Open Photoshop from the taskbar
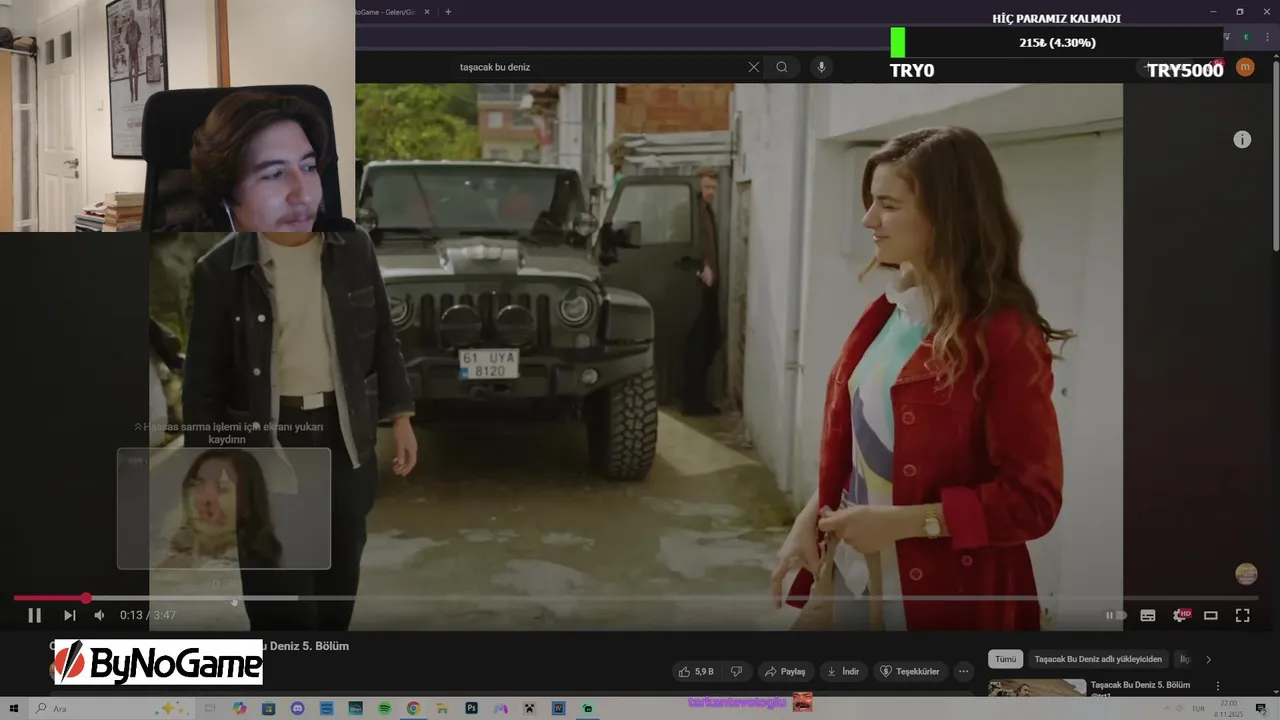This screenshot has height=720, width=1280. click(x=471, y=708)
